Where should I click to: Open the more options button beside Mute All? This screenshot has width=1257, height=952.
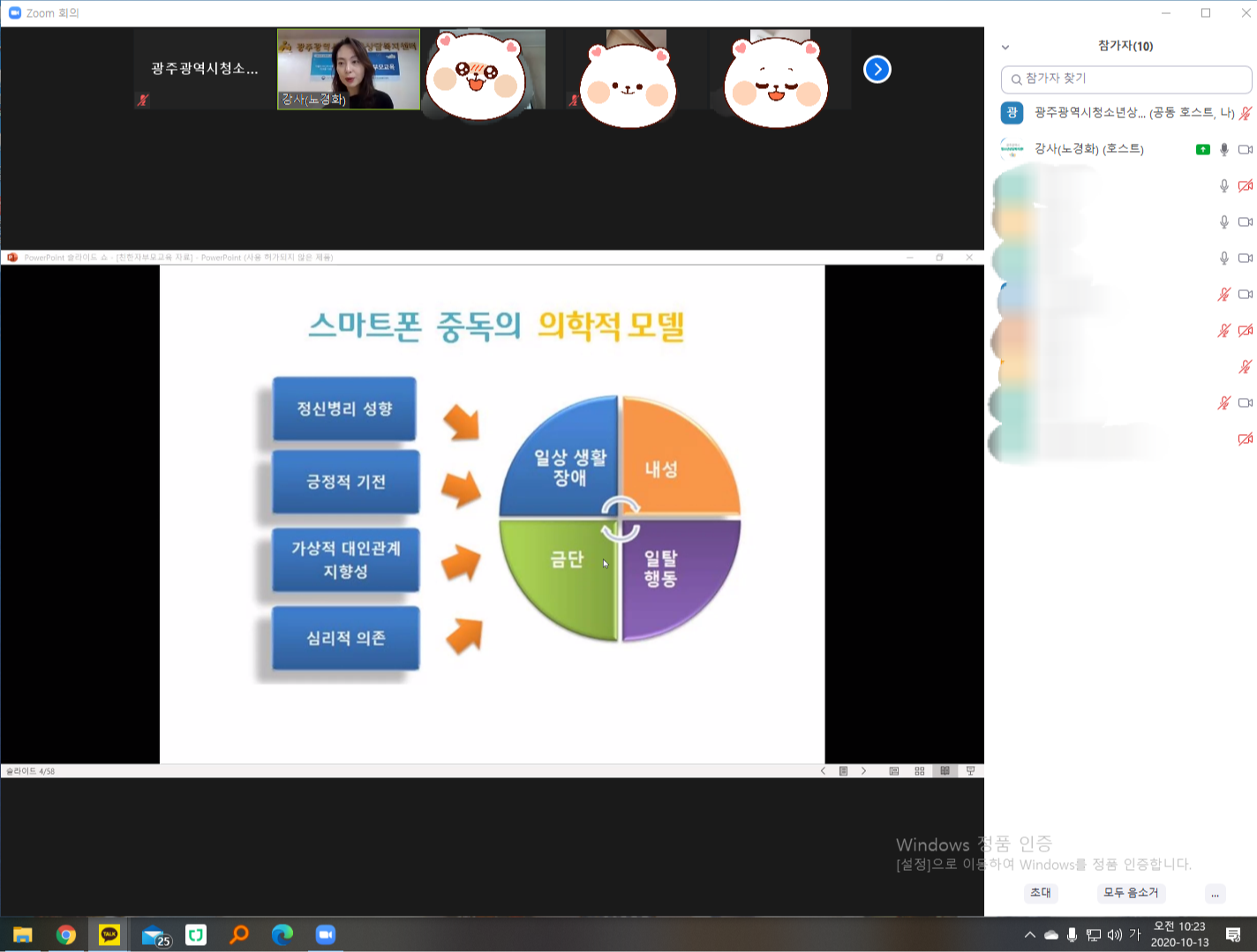(1215, 894)
